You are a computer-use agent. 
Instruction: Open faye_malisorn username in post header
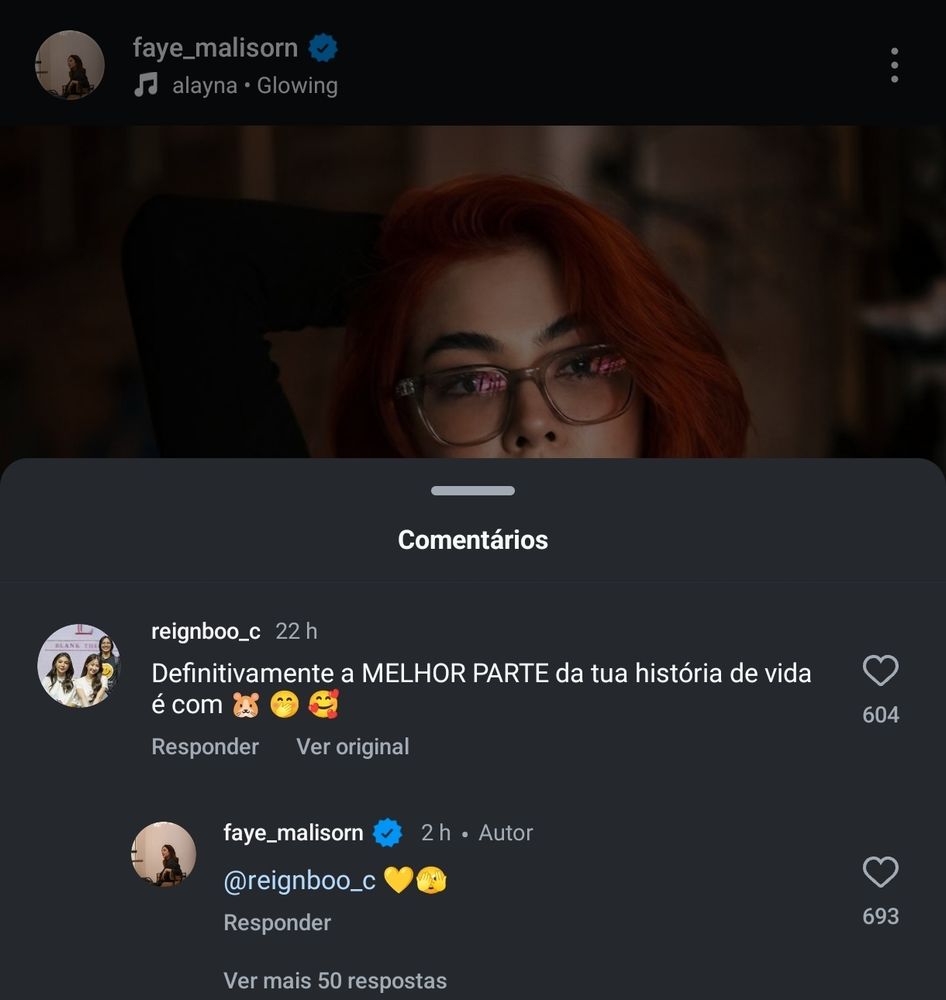[x=215, y=48]
